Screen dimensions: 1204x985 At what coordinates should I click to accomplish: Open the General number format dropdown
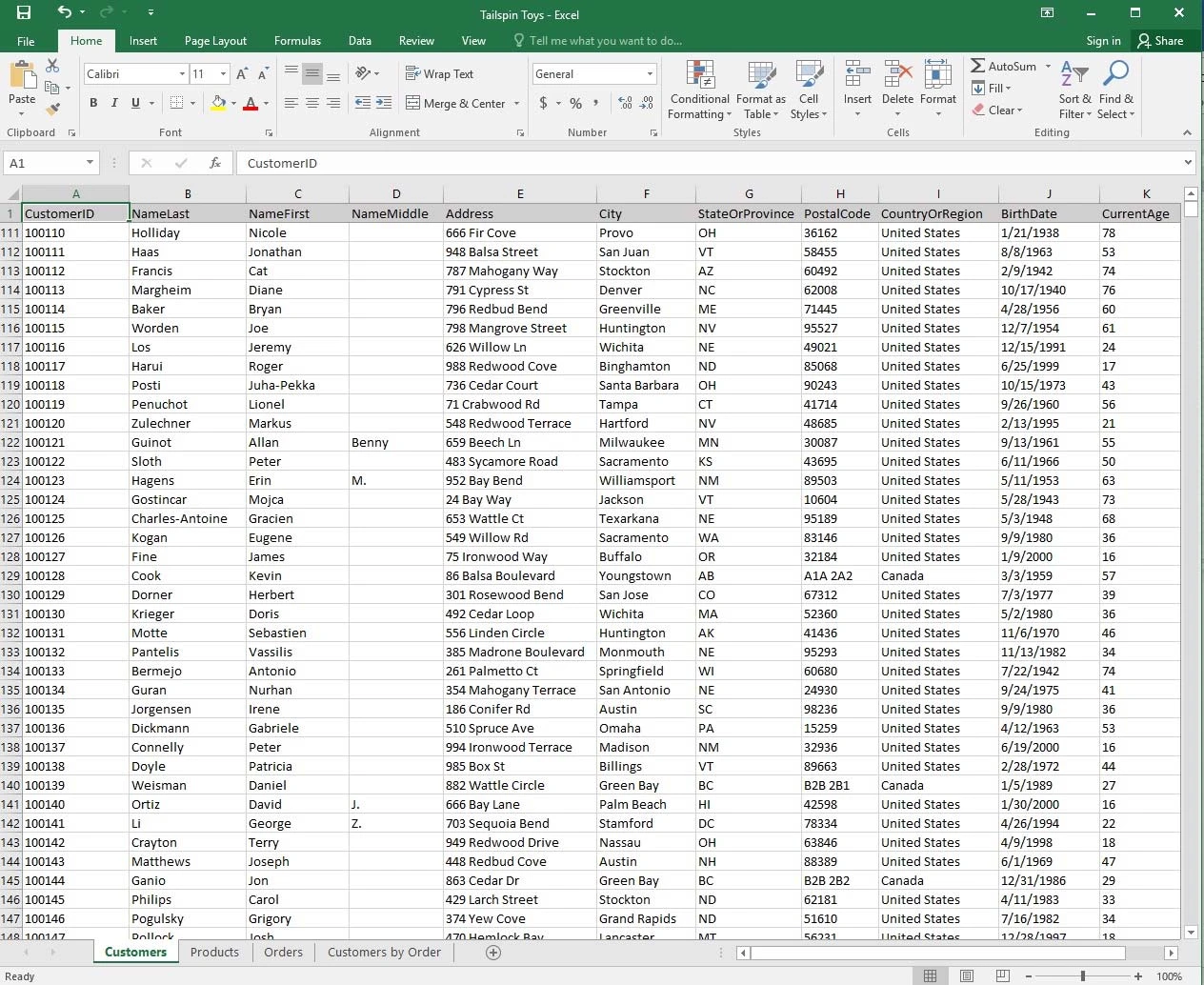click(650, 74)
